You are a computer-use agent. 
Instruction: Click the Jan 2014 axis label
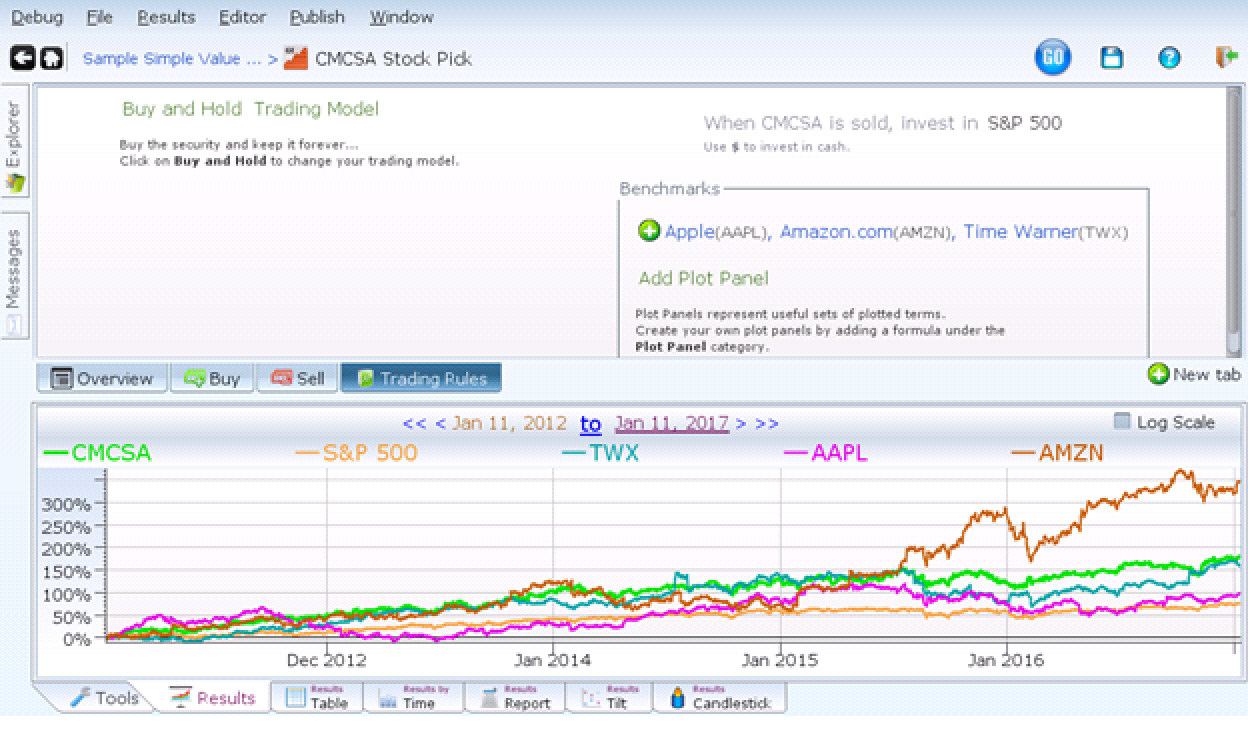[552, 660]
